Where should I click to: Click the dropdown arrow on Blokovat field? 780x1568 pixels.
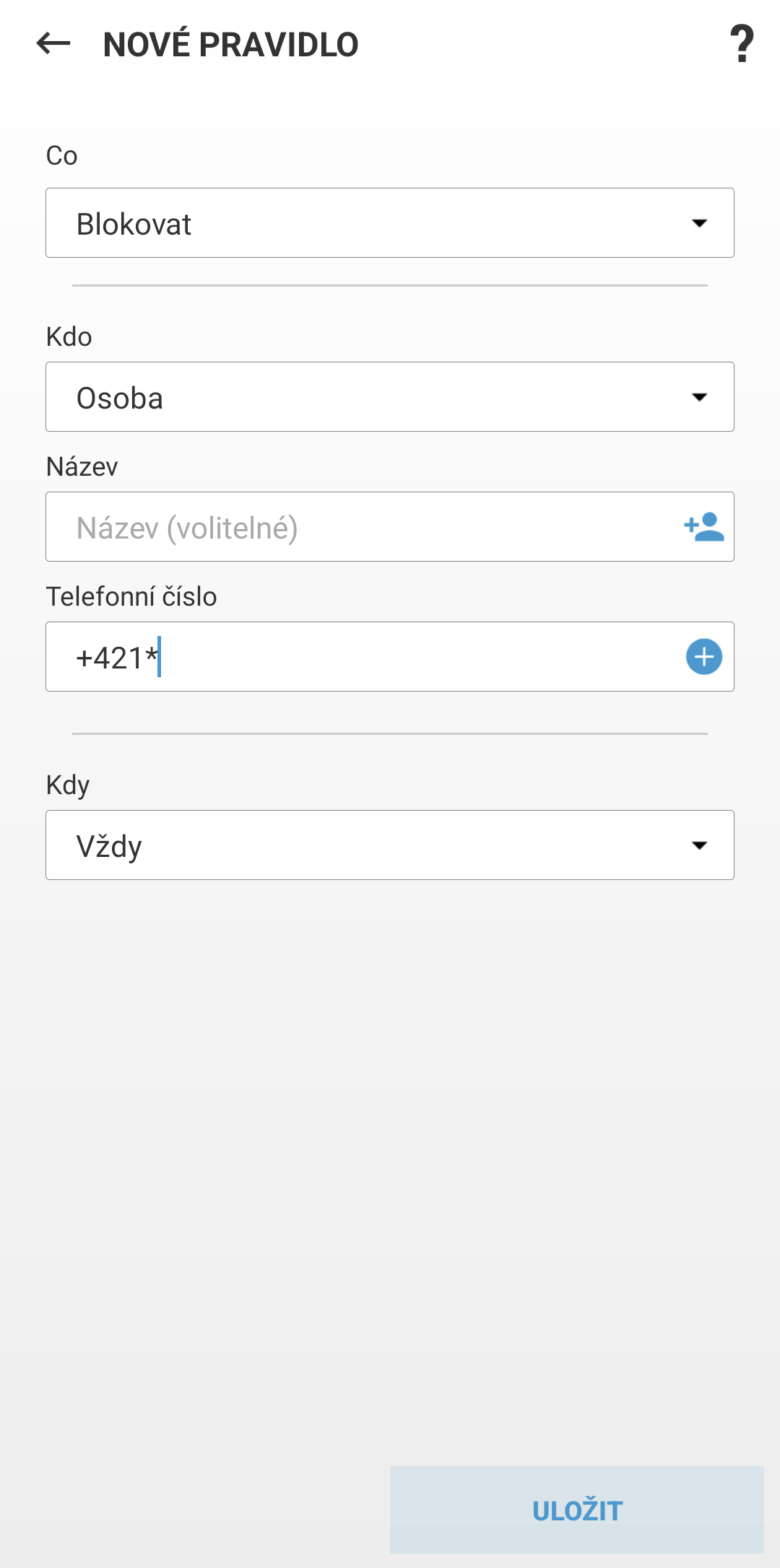(x=699, y=224)
